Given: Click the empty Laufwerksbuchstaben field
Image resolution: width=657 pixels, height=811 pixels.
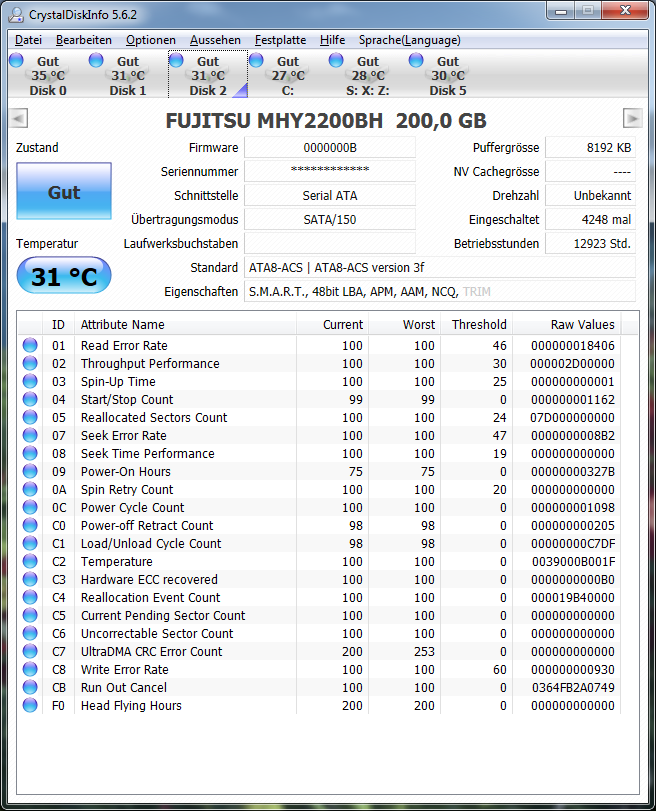Looking at the screenshot, I should coord(330,243).
